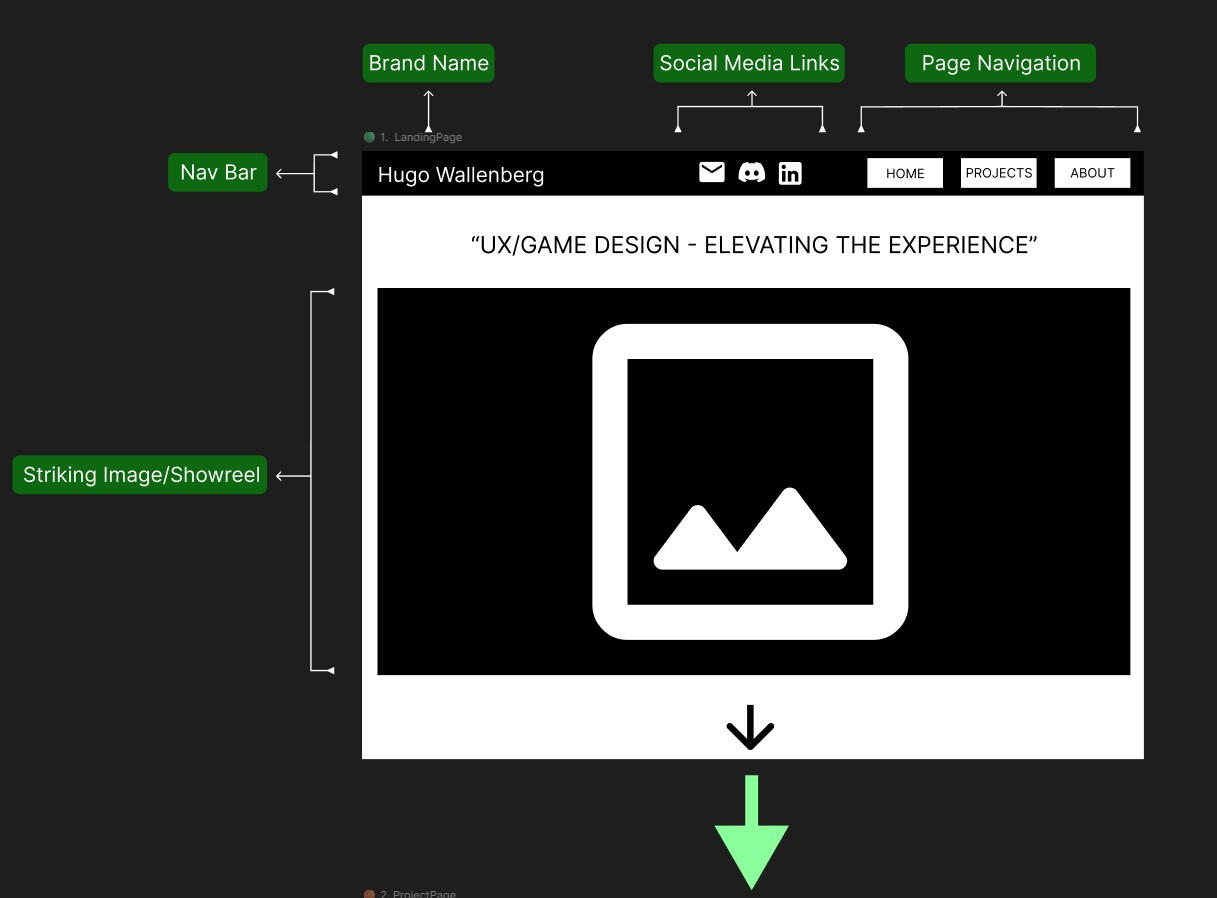Select the "1. LandingPage" frame label
Screen dimensions: 1217x898
click(422, 137)
